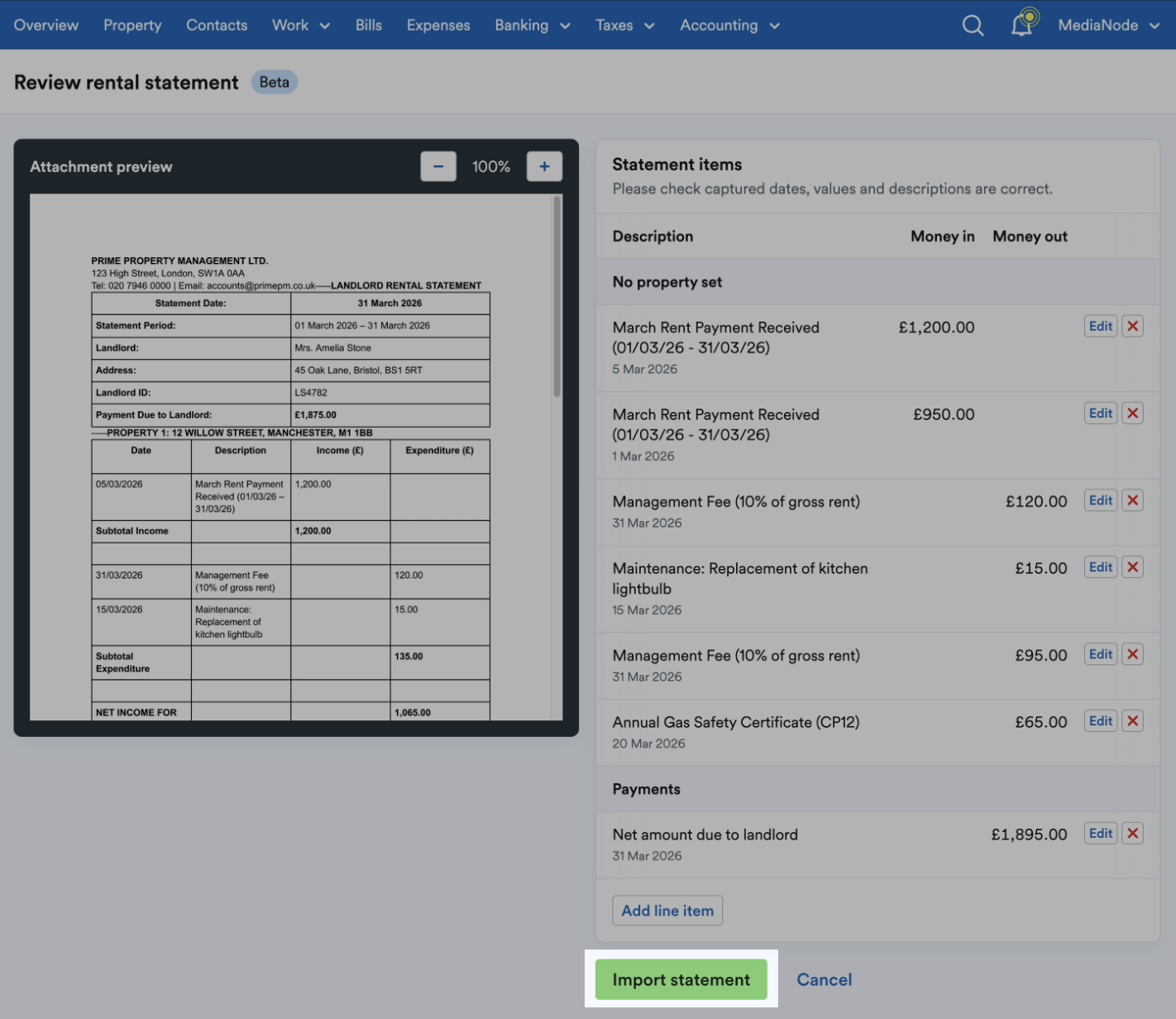Open the notifications bell icon
Image resolution: width=1176 pixels, height=1019 pixels.
pyautogui.click(x=1024, y=23)
